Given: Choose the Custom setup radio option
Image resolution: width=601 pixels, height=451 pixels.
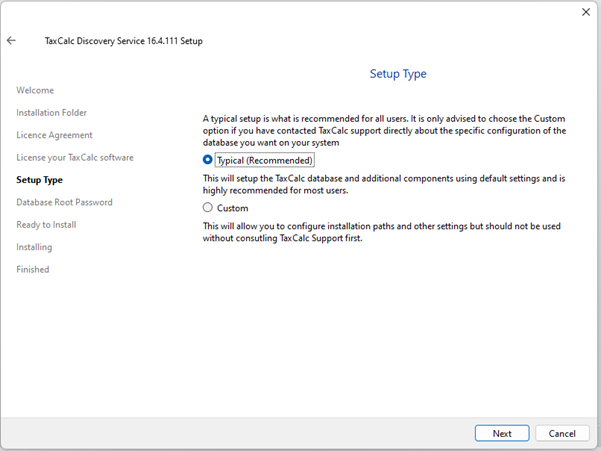Looking at the screenshot, I should click(208, 208).
